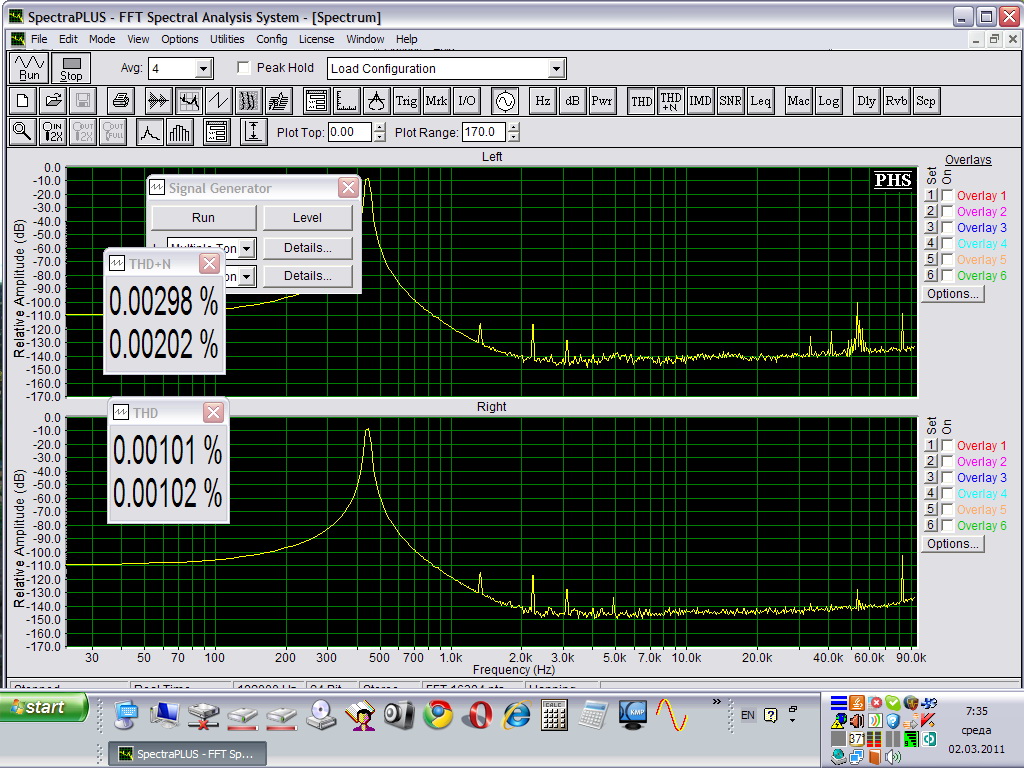The height and width of the screenshot is (768, 1024).
Task: Open the Config menu
Action: tap(272, 39)
